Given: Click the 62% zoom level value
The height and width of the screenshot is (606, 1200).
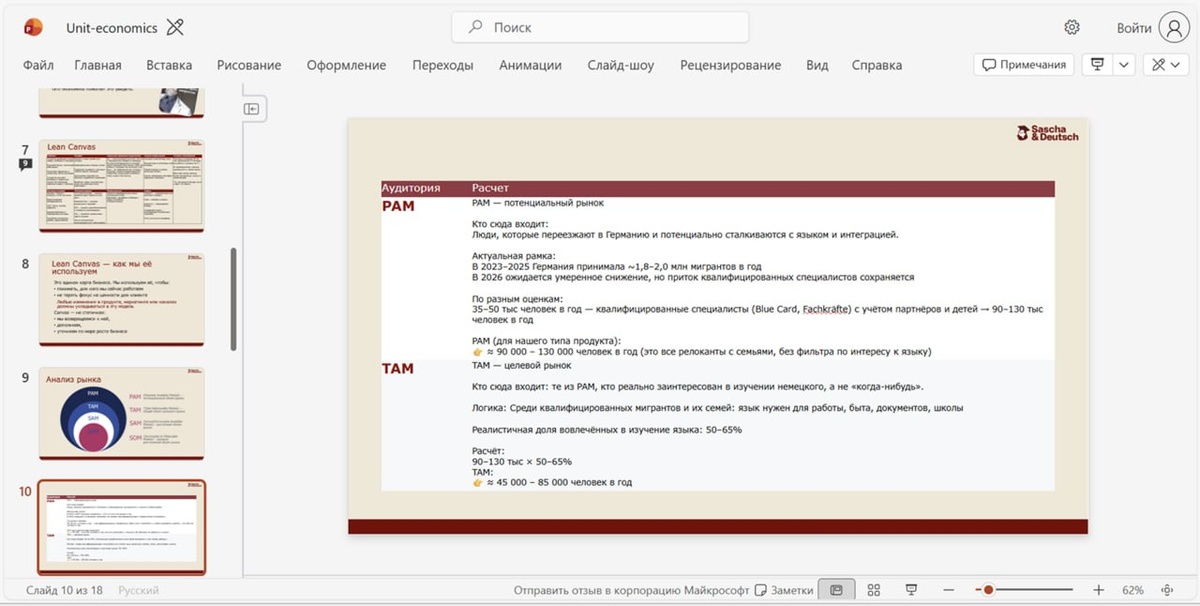Looking at the screenshot, I should 1133,590.
